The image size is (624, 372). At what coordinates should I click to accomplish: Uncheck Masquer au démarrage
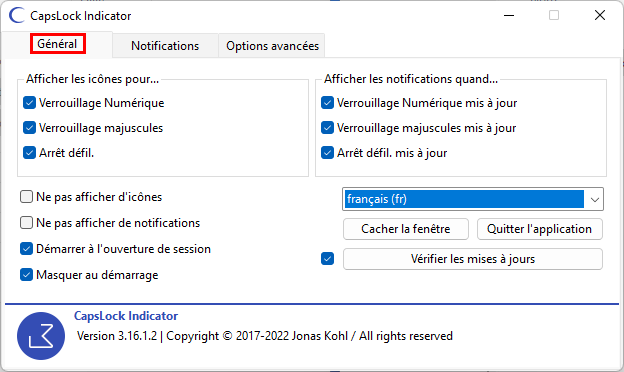[x=26, y=275]
